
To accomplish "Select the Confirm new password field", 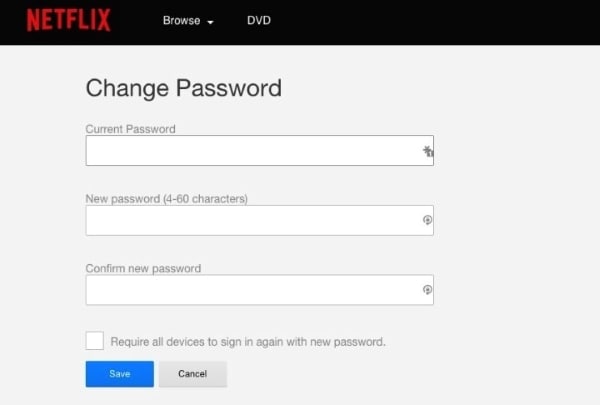I will [x=250, y=290].
